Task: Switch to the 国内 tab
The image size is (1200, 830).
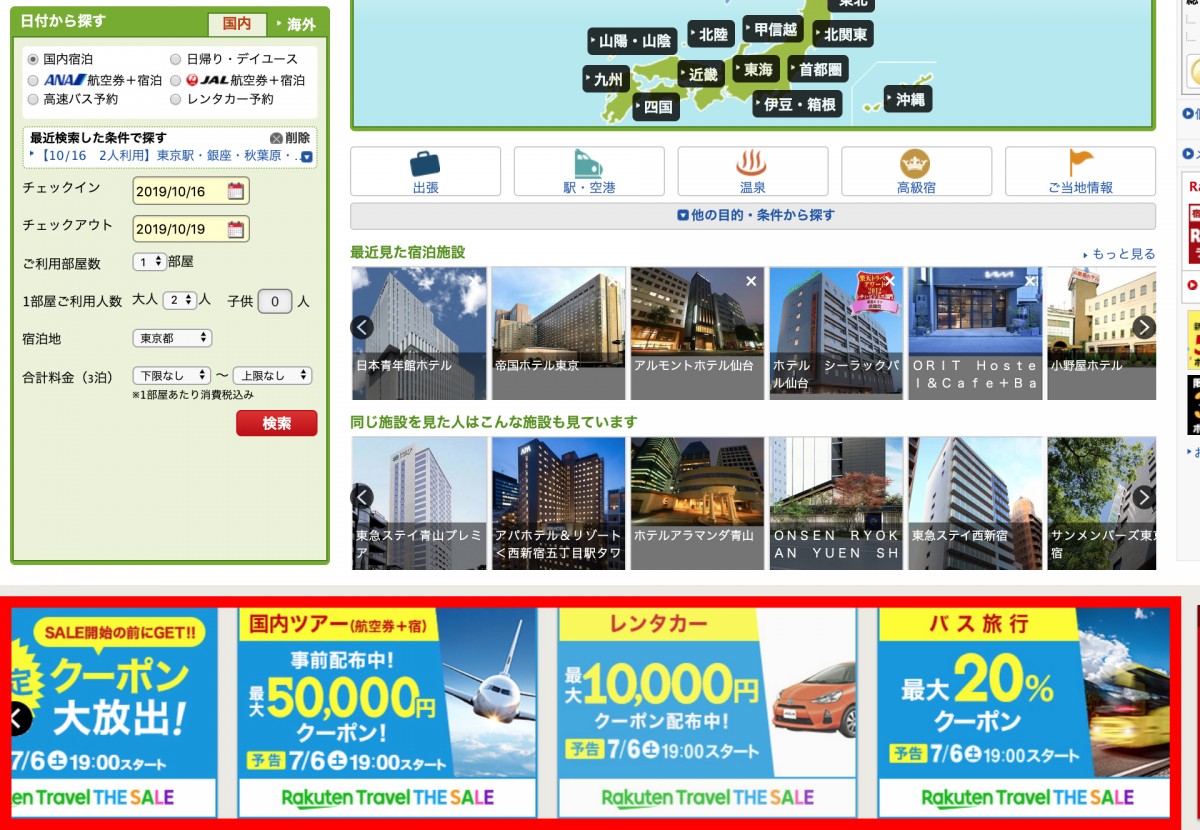Action: point(237,24)
